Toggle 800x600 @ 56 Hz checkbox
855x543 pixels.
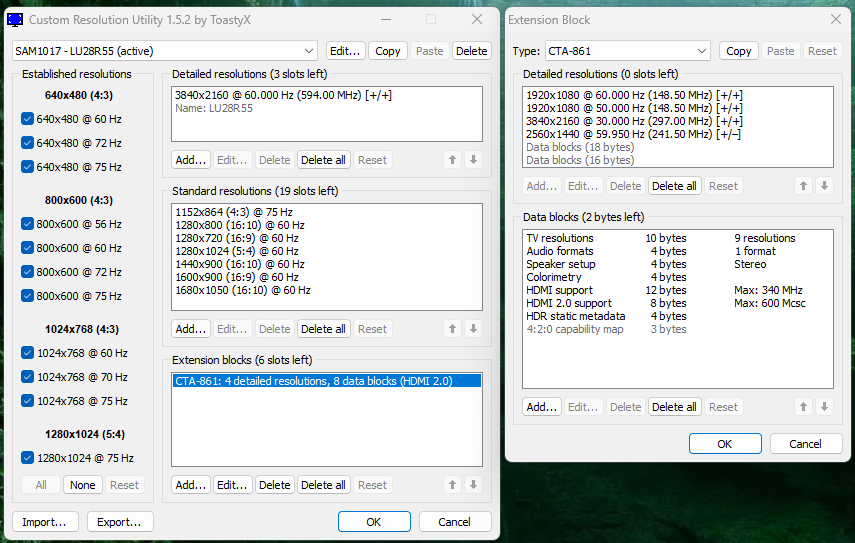coord(28,224)
